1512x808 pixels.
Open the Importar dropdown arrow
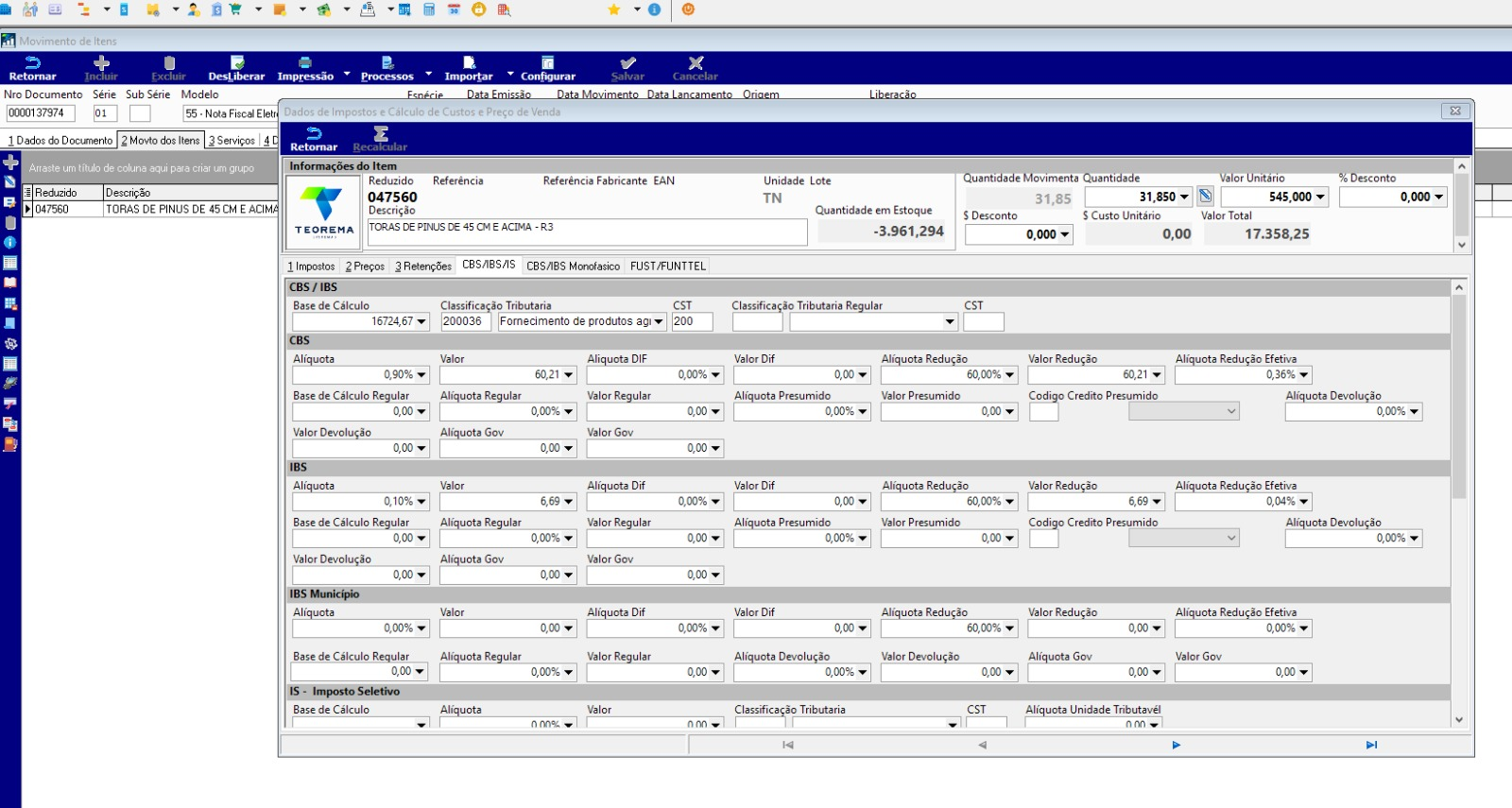(x=511, y=74)
